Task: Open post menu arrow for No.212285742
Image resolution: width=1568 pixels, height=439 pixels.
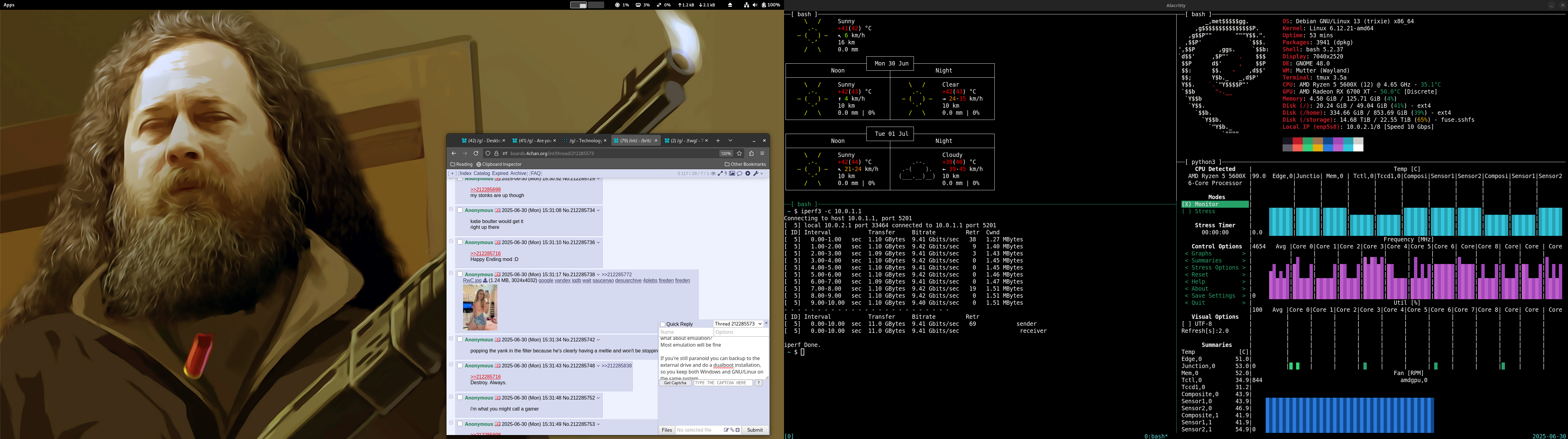Action: coord(598,340)
